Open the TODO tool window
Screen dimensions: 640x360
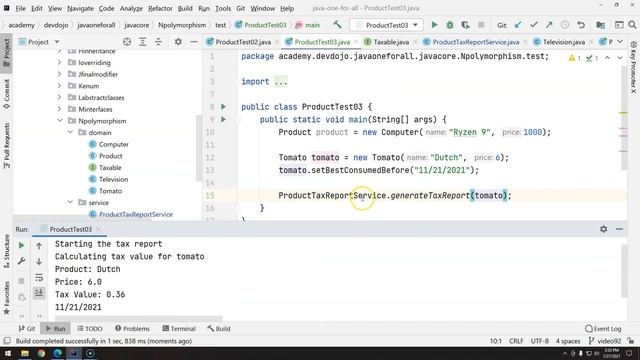90,328
